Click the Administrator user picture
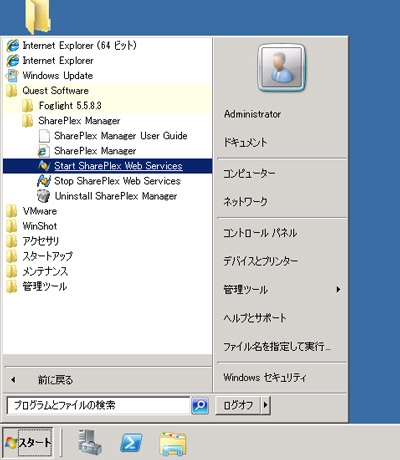This screenshot has height=460, width=400. [281, 68]
